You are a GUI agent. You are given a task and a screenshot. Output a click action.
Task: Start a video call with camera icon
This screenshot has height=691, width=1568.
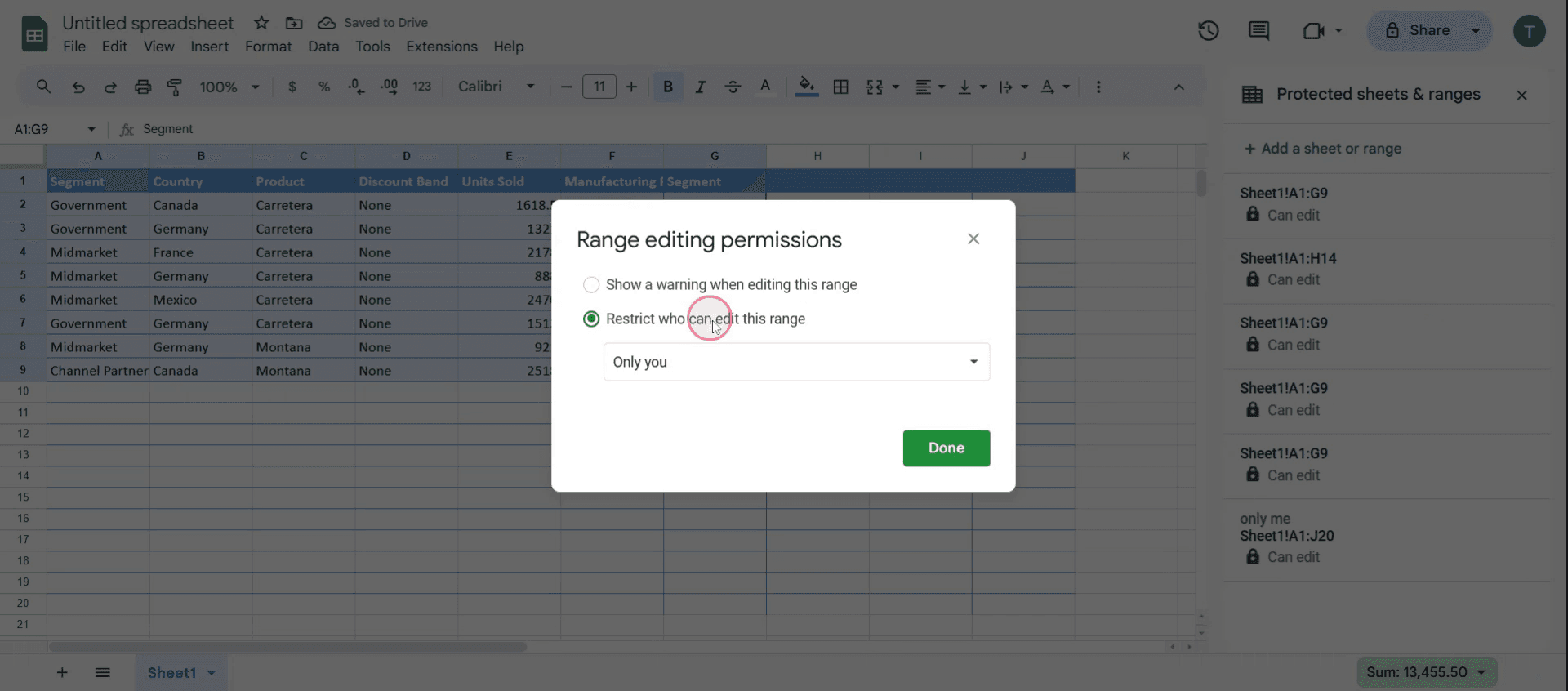(1314, 31)
